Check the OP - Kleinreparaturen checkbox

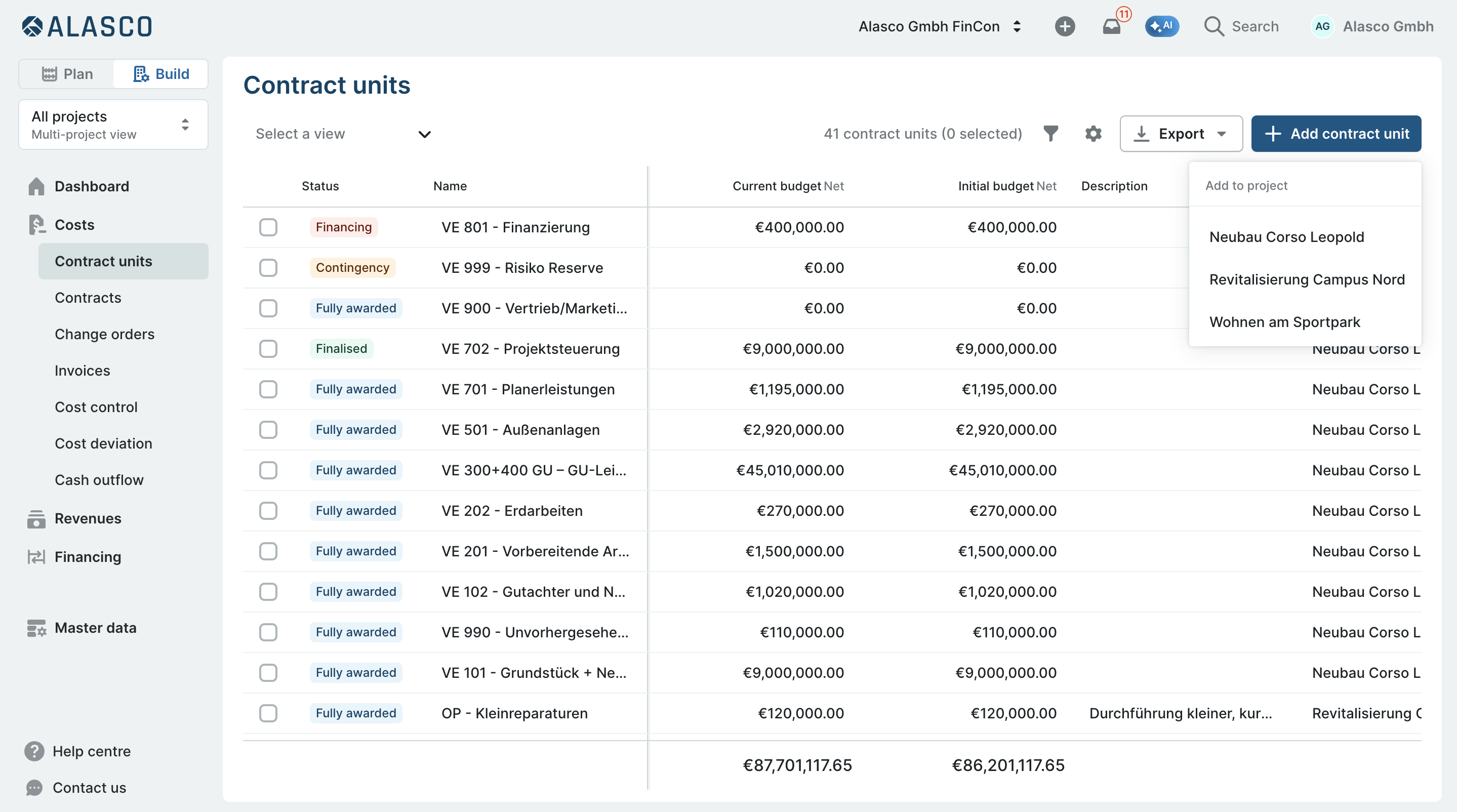(x=268, y=713)
